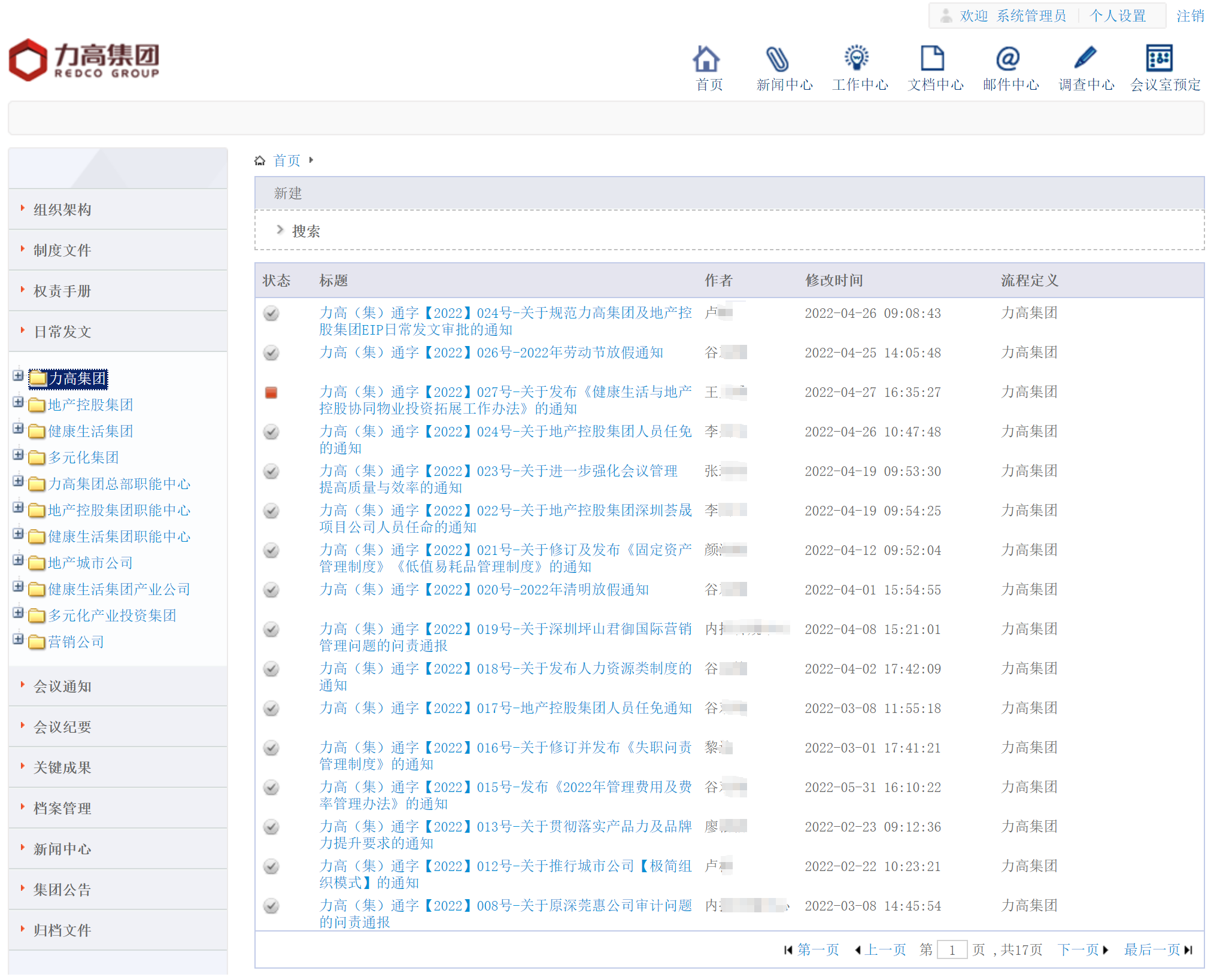The image size is (1217, 980).
Task: Click the 地产控股集团 folder icon
Action: pyautogui.click(x=37, y=405)
